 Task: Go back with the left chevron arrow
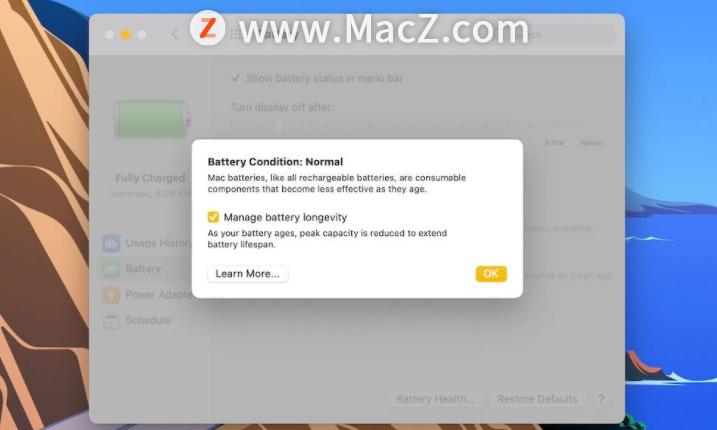(175, 34)
